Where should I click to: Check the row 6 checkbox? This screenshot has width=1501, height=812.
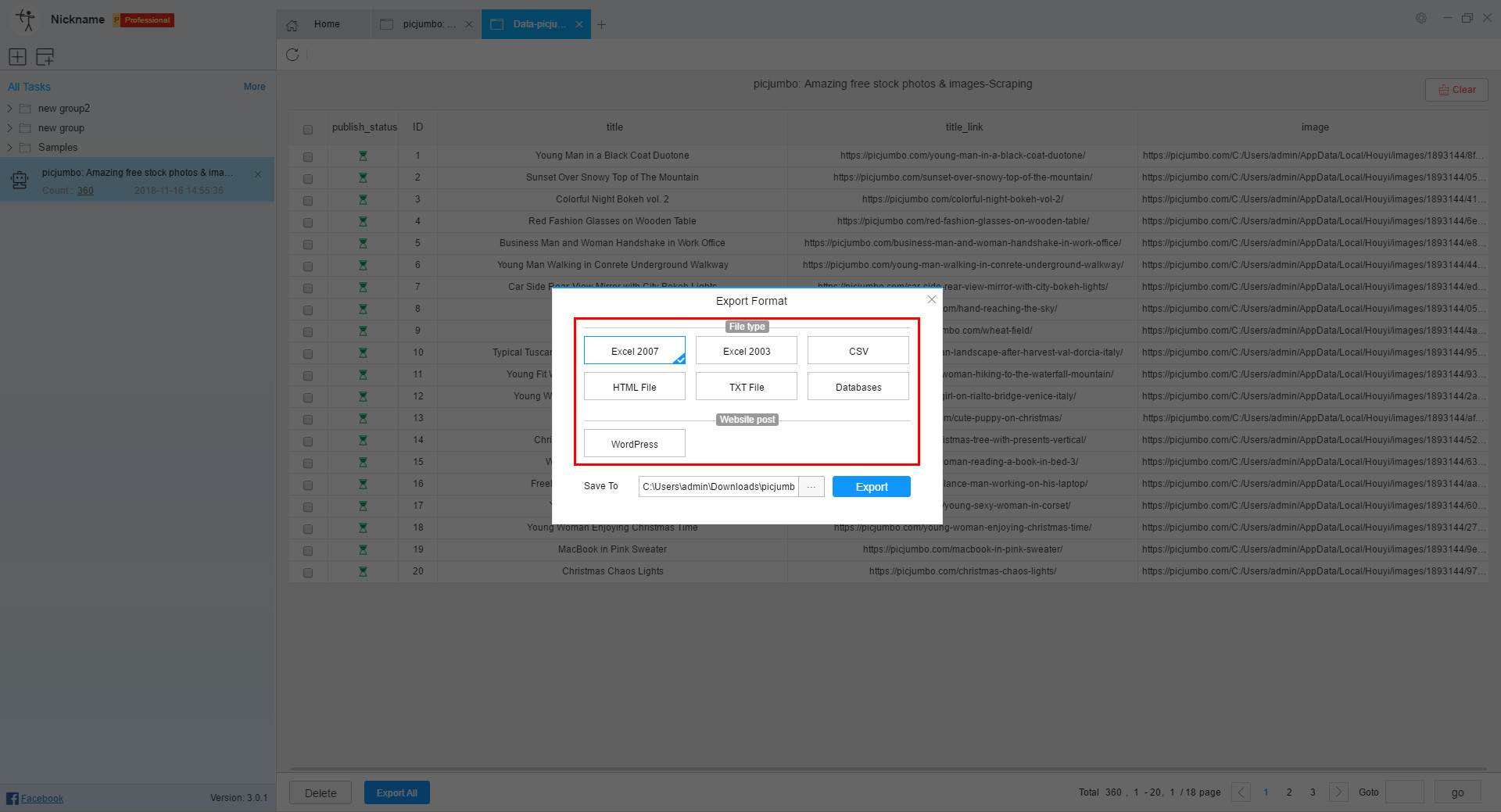tap(308, 266)
